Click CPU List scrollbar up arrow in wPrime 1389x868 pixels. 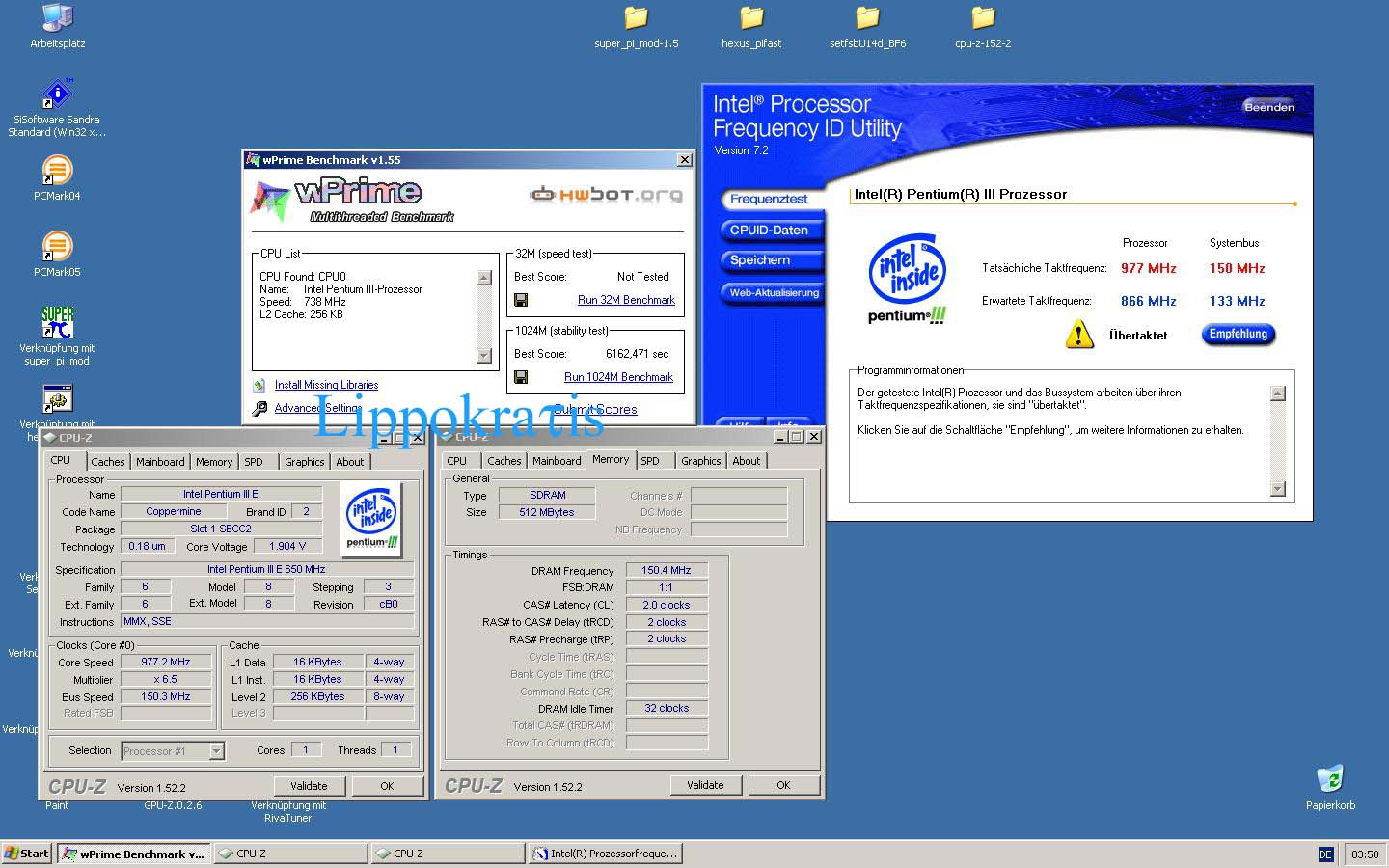click(484, 278)
